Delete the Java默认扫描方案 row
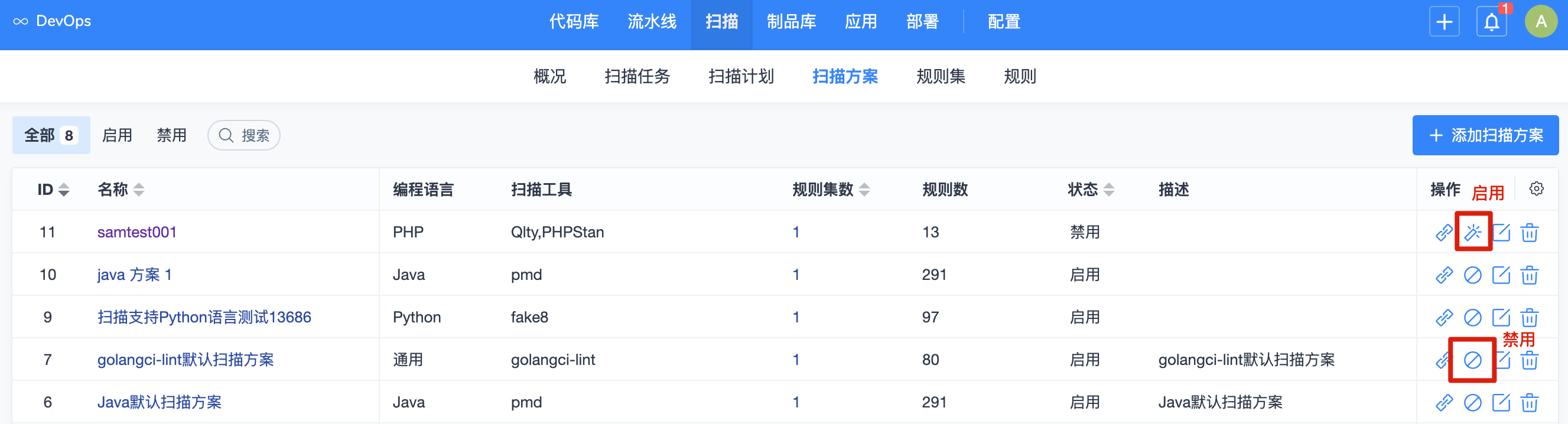 (1529, 403)
